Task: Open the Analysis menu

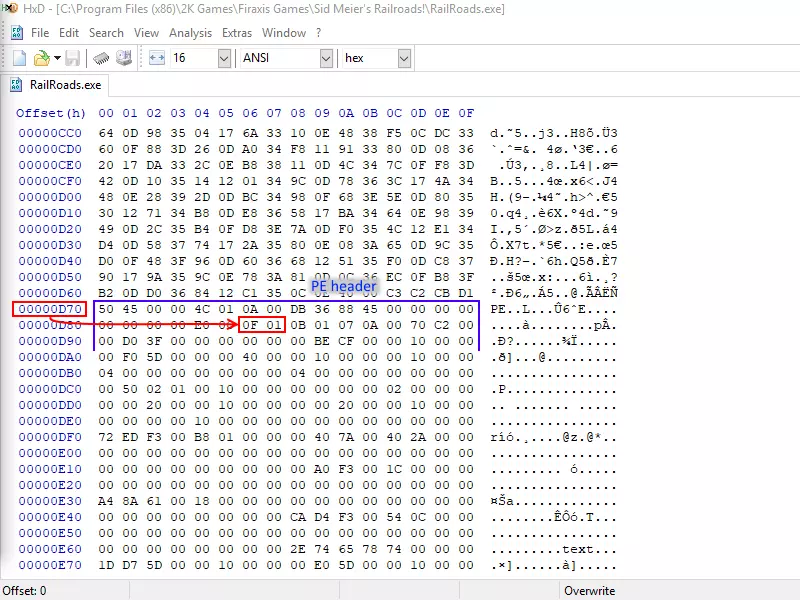Action: coord(190,33)
